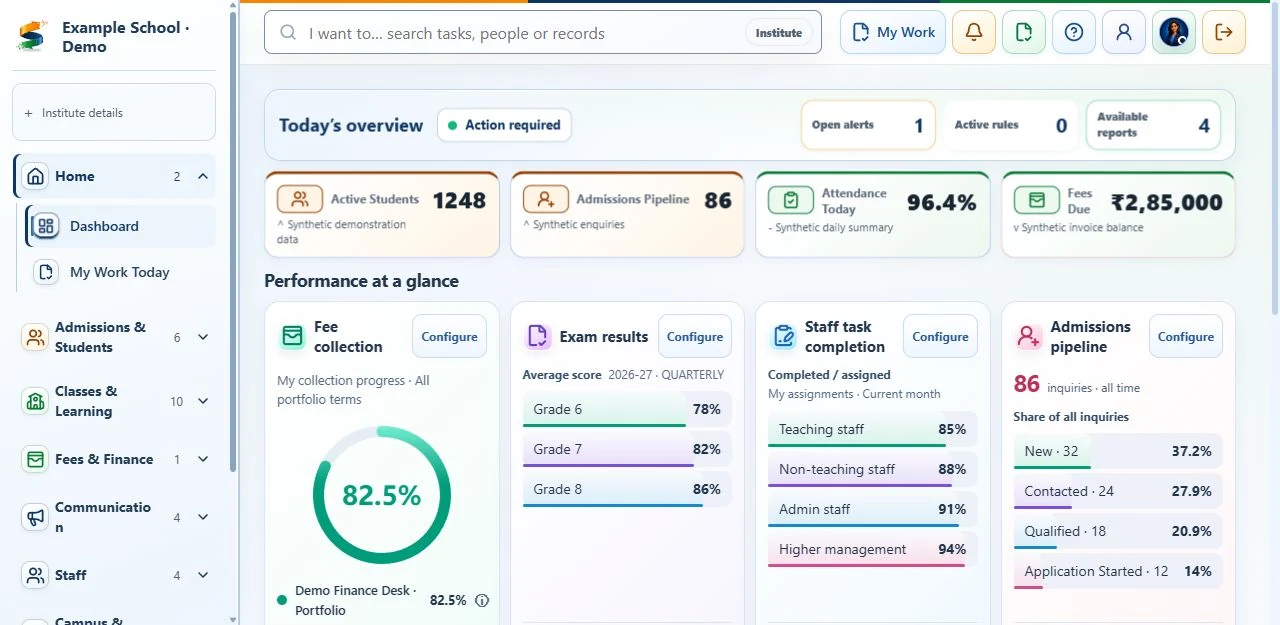Image resolution: width=1280 pixels, height=625 pixels.
Task: Expand Classes & Learning chevron
Action: tap(203, 401)
